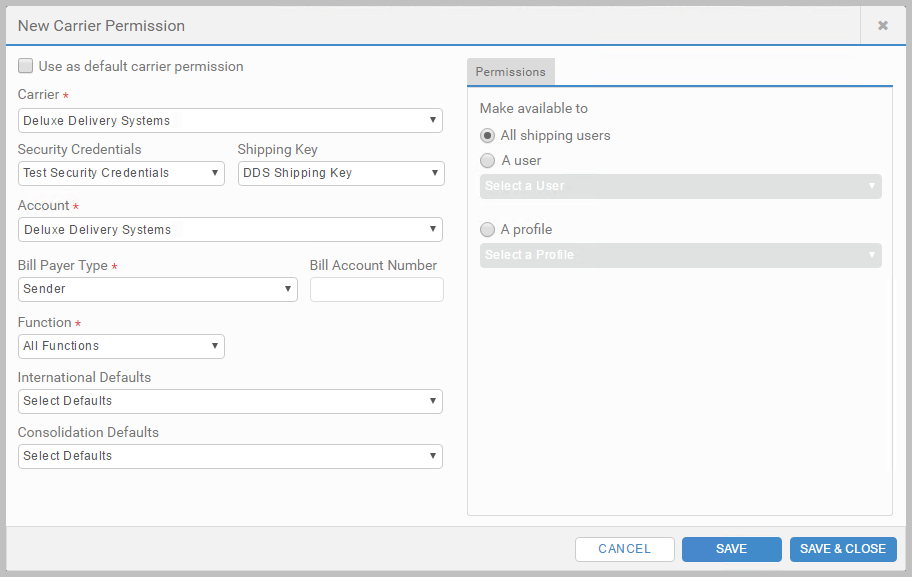
Task: Choose the A user radio option
Action: click(x=487, y=161)
